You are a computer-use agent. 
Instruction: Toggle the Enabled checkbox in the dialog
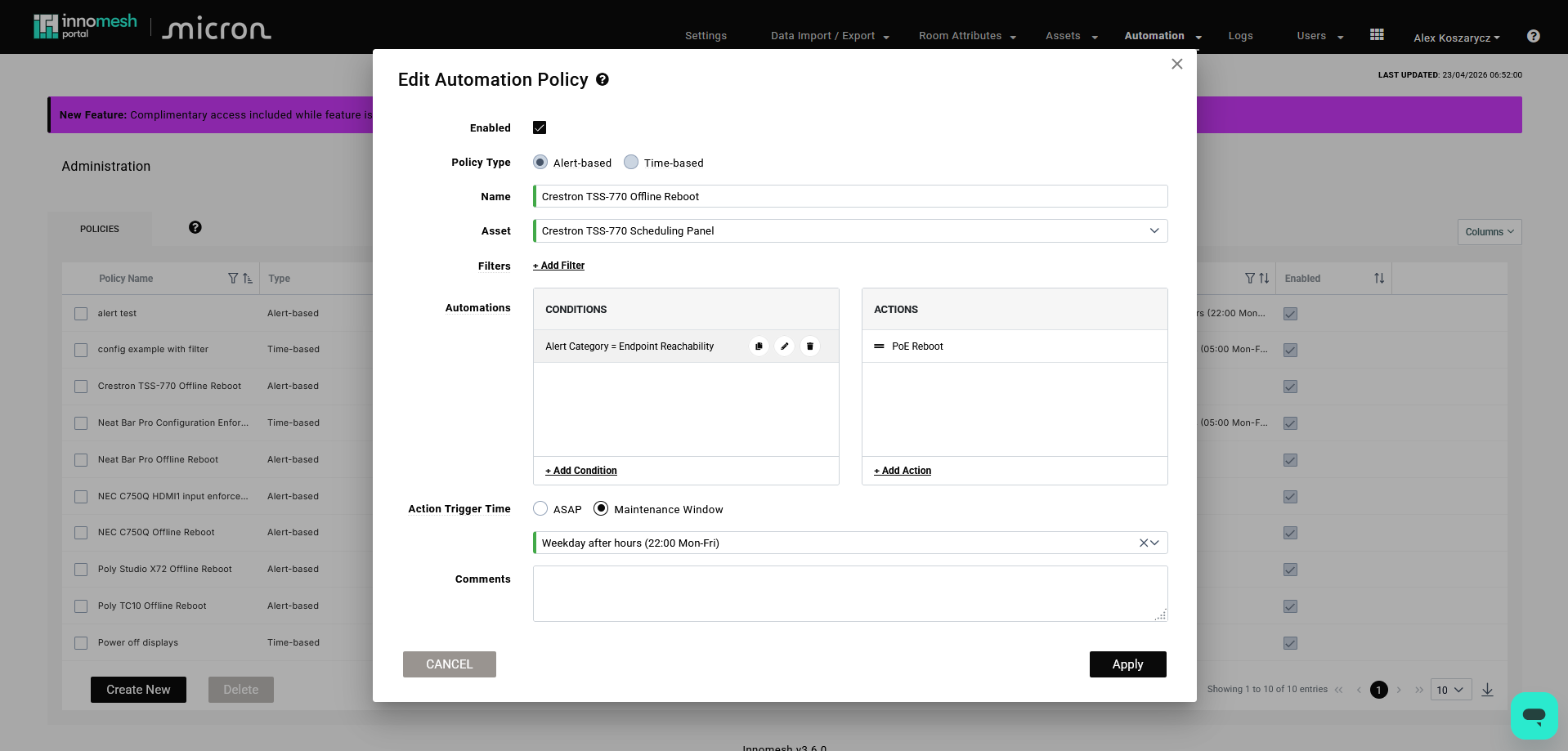(540, 127)
